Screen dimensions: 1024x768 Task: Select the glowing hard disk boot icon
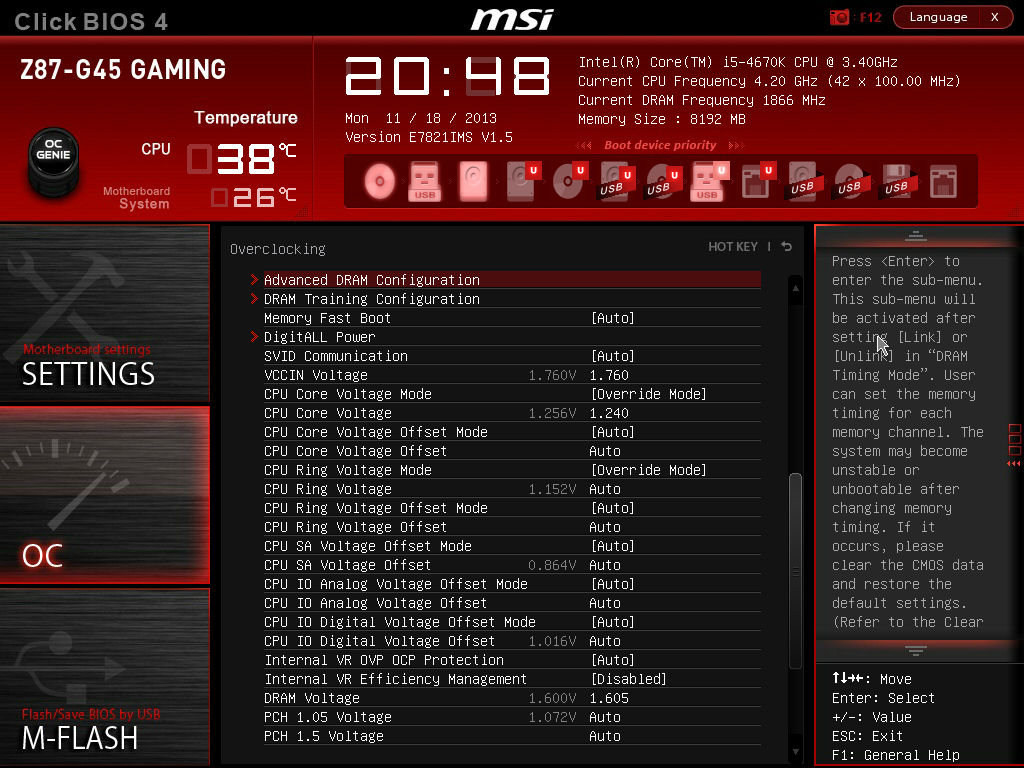pyautogui.click(x=473, y=181)
